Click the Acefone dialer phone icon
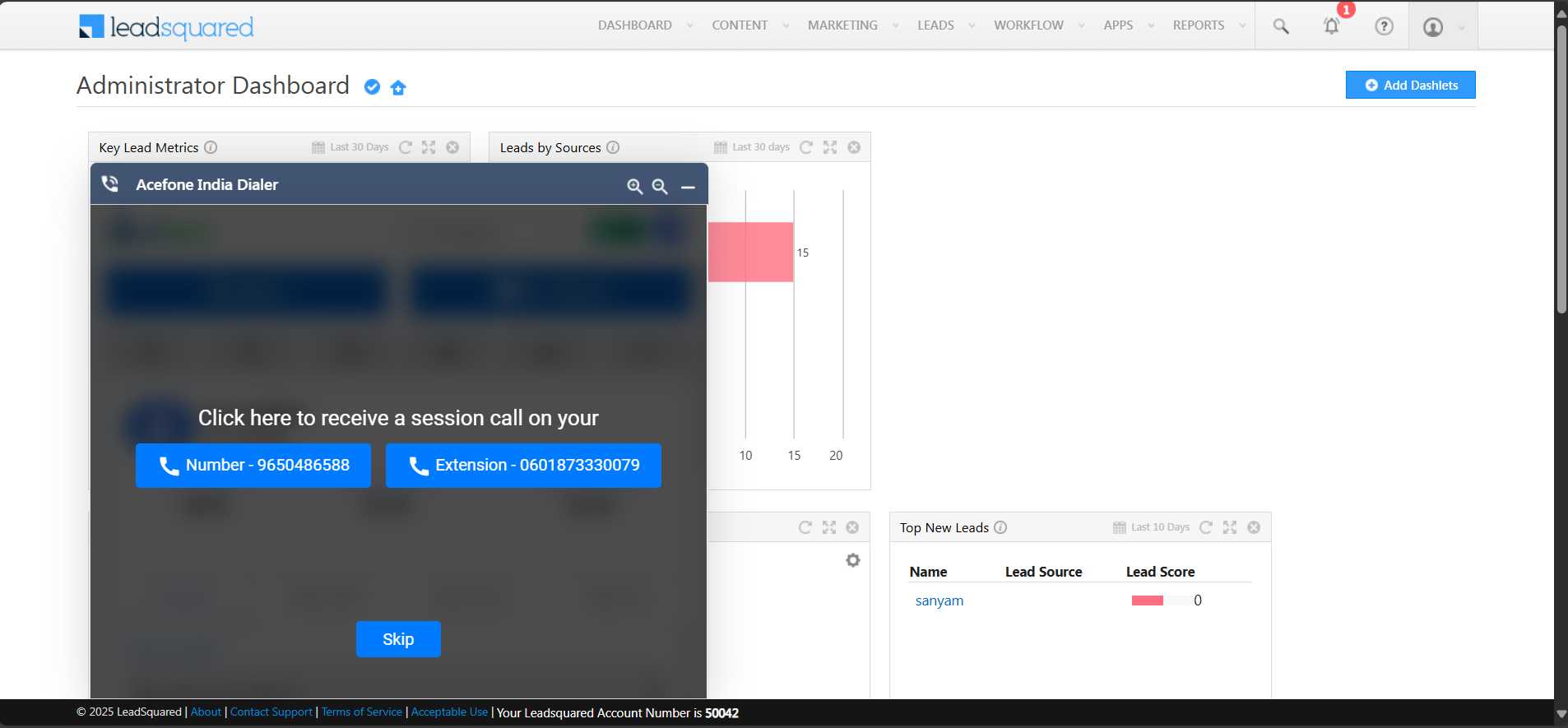Viewport: 1568px width, 728px height. click(x=110, y=183)
